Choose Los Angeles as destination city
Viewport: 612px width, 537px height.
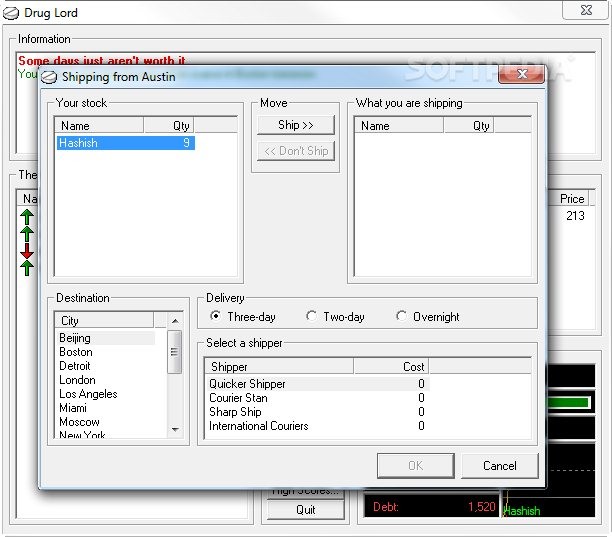tap(105, 394)
